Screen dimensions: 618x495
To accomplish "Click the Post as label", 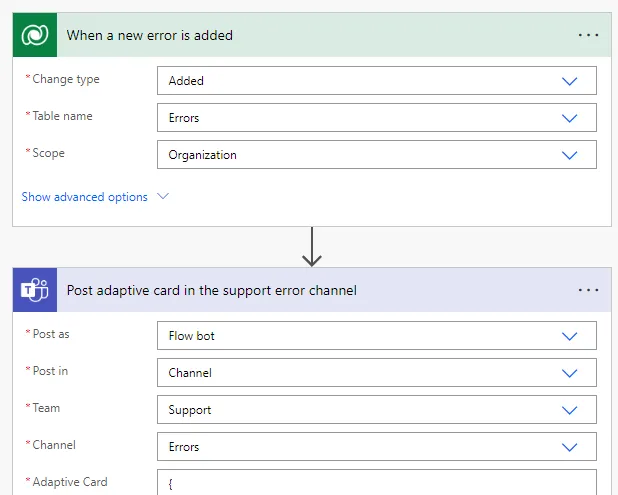I will click(51, 334).
